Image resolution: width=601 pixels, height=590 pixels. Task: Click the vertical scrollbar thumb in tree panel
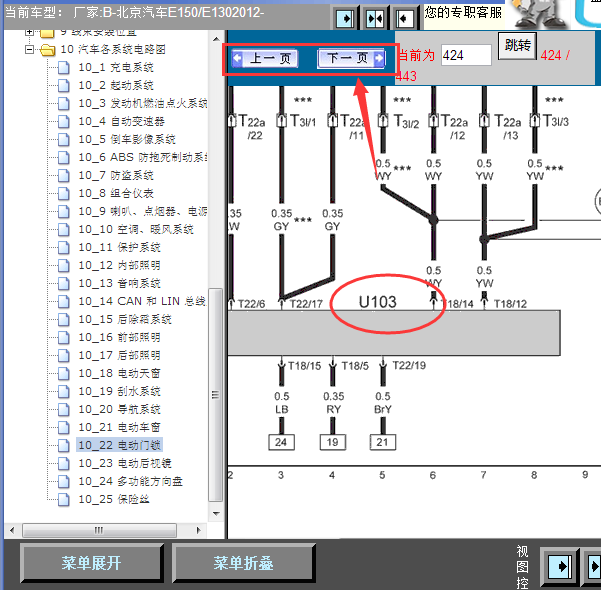pos(216,395)
